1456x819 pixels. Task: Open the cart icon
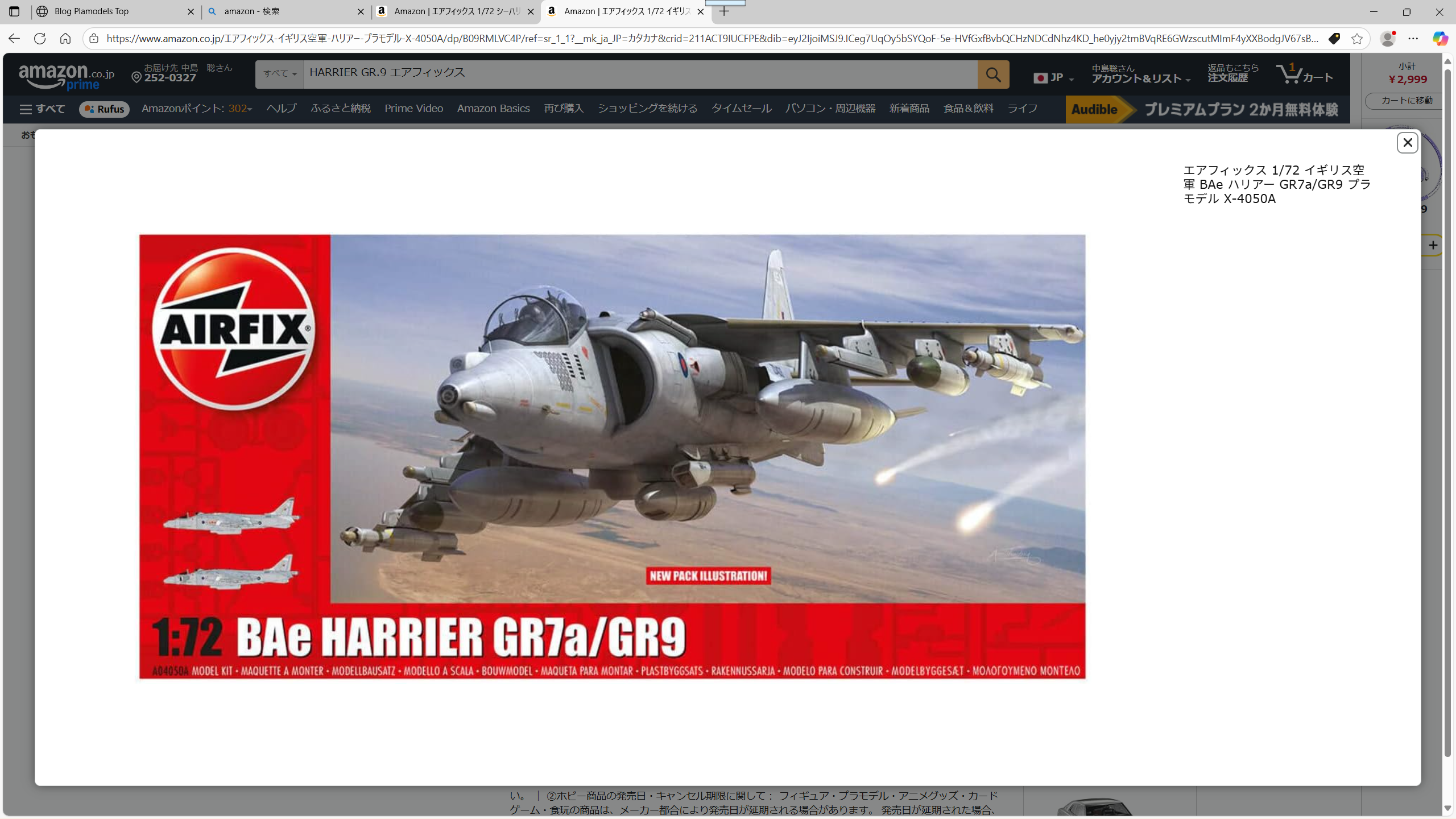click(1304, 75)
